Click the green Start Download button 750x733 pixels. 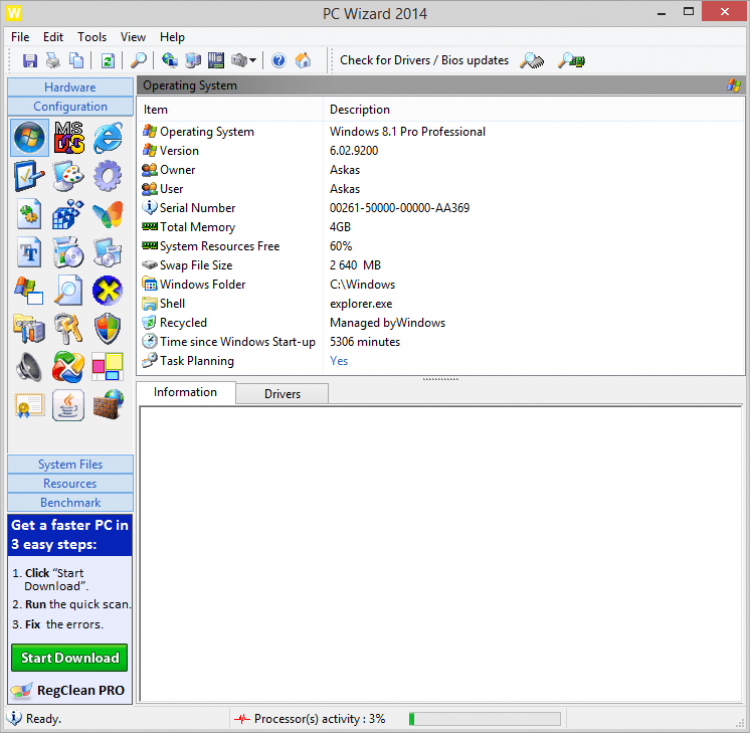tap(70, 658)
